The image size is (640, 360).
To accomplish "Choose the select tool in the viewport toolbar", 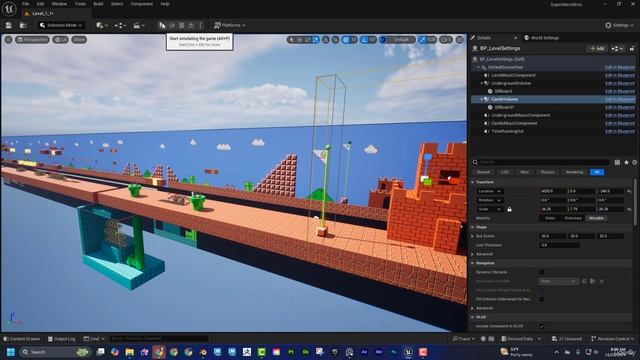I will (291, 40).
